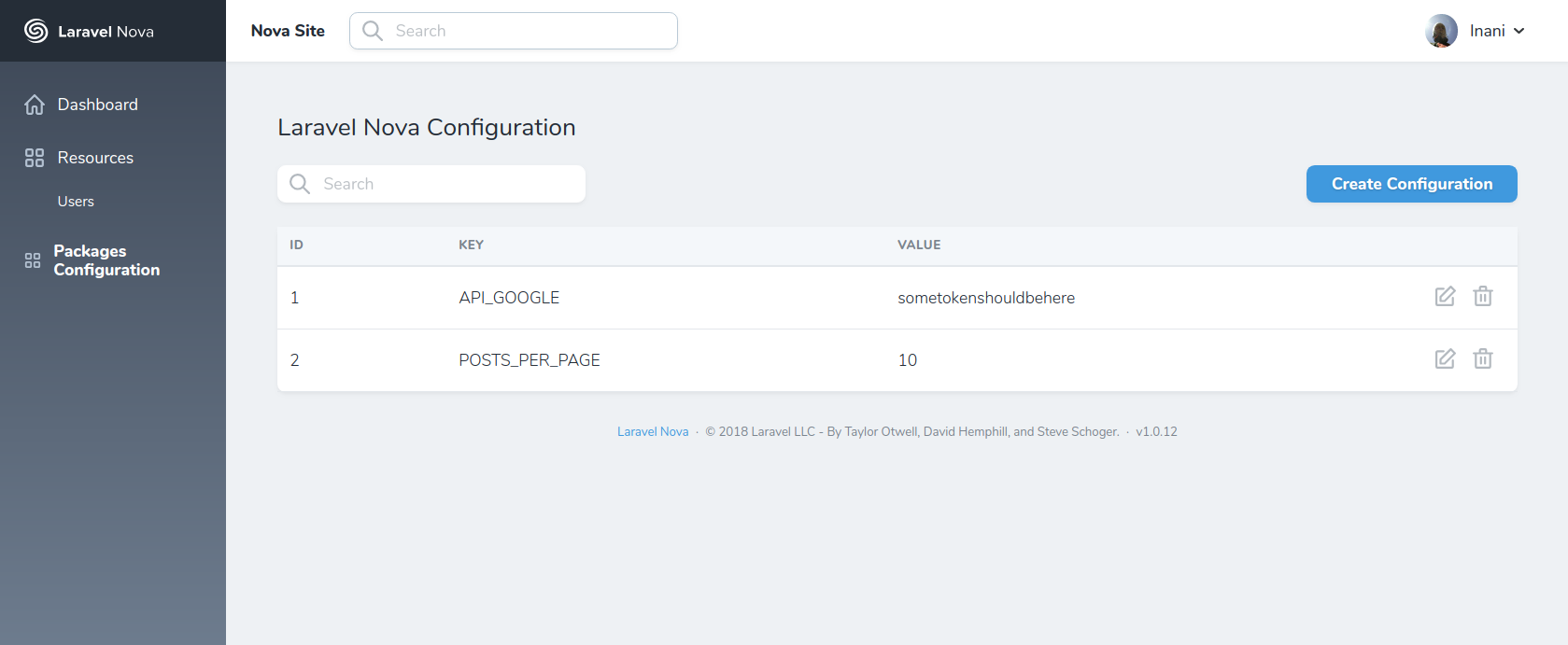The width and height of the screenshot is (1568, 645).
Task: Click the Laravel Nova swirl logo
Action: click(35, 31)
